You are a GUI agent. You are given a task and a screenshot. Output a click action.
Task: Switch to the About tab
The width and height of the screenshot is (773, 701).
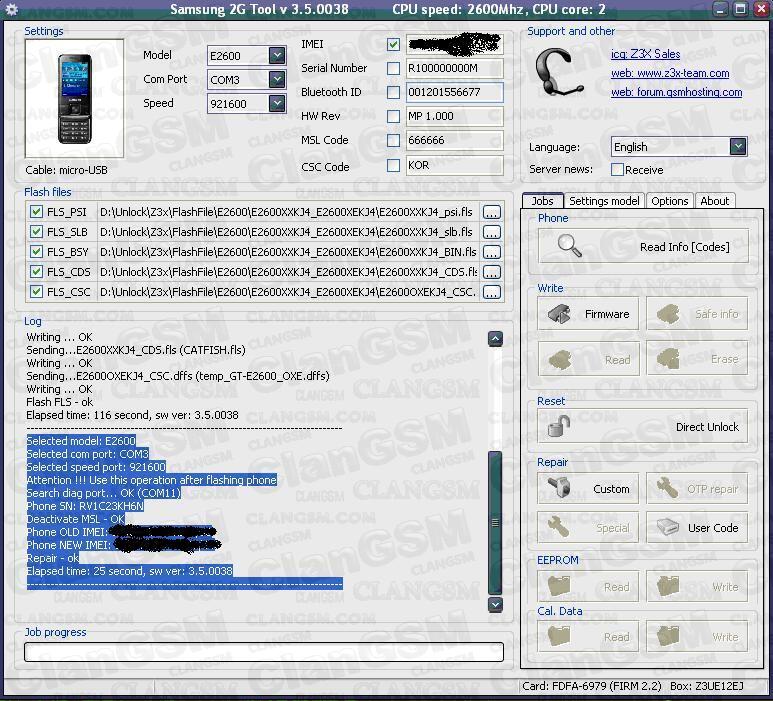(x=714, y=201)
